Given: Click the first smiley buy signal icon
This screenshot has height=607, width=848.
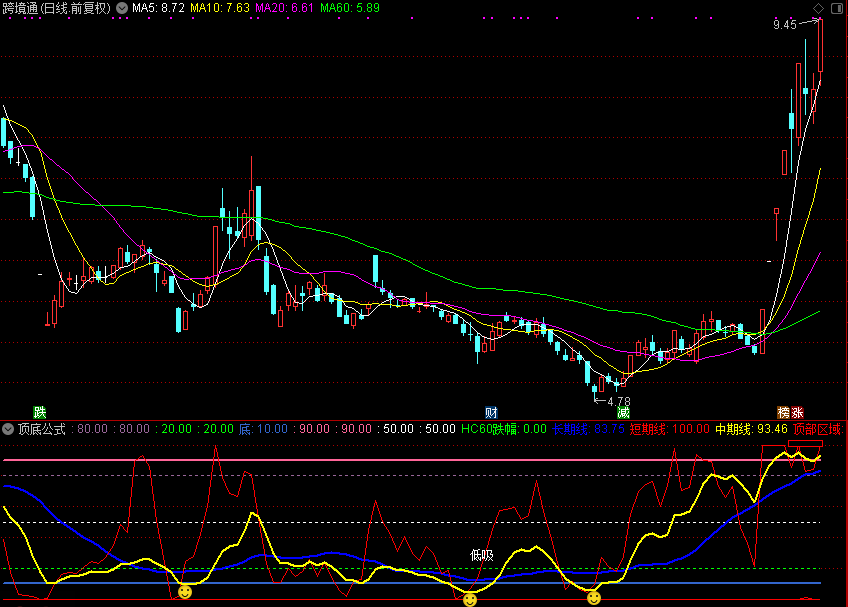Looking at the screenshot, I should 185,591.
